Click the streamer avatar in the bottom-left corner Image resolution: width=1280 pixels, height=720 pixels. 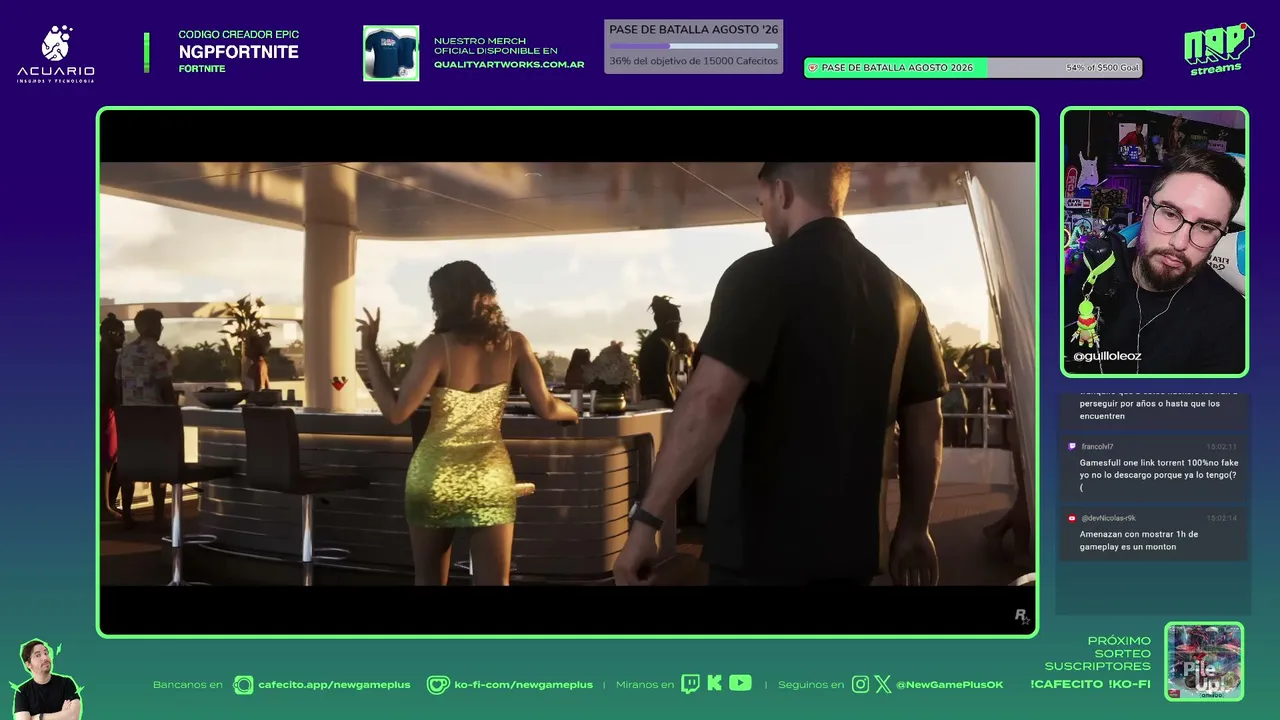(46, 679)
